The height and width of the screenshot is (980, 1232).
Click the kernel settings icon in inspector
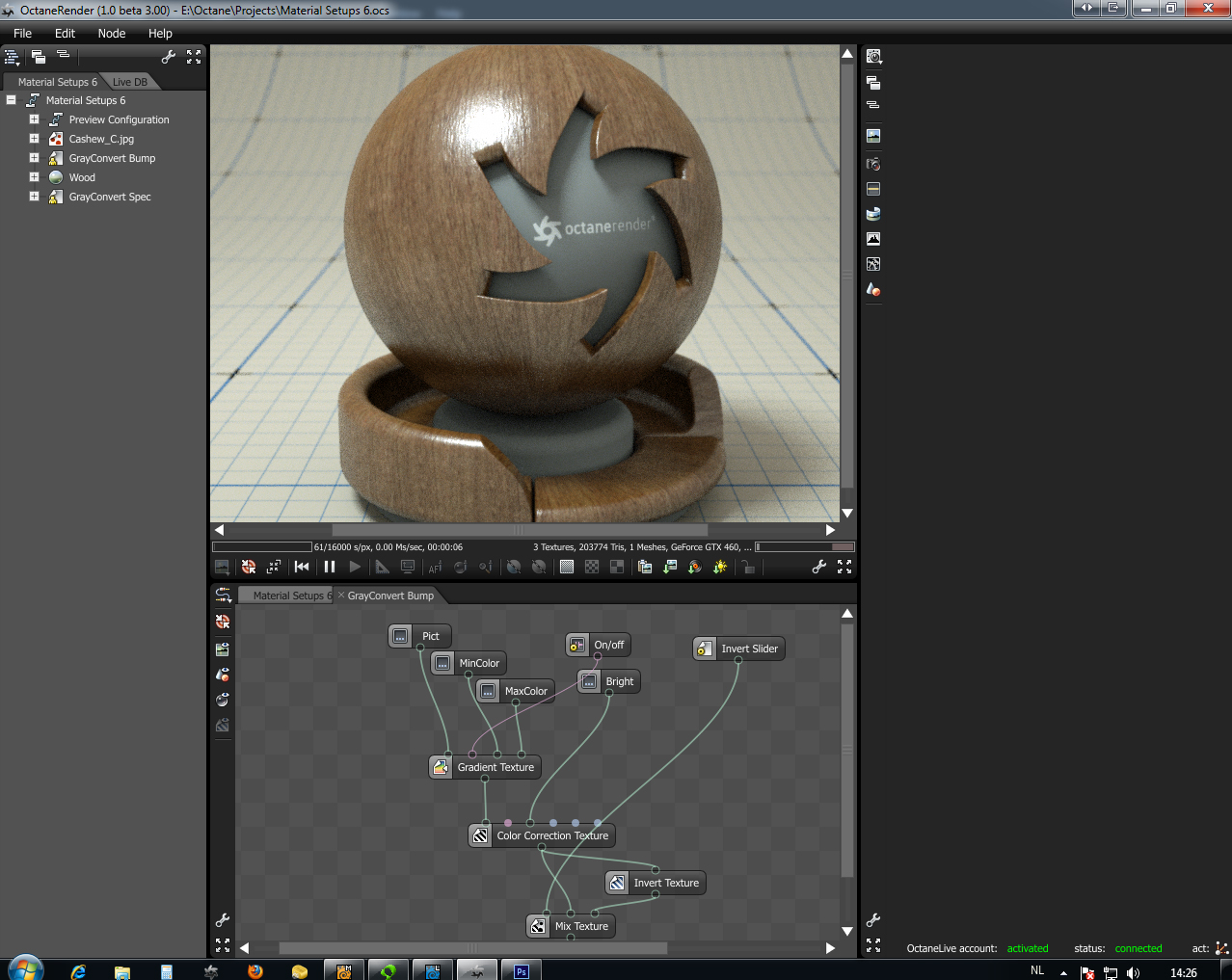[873, 264]
